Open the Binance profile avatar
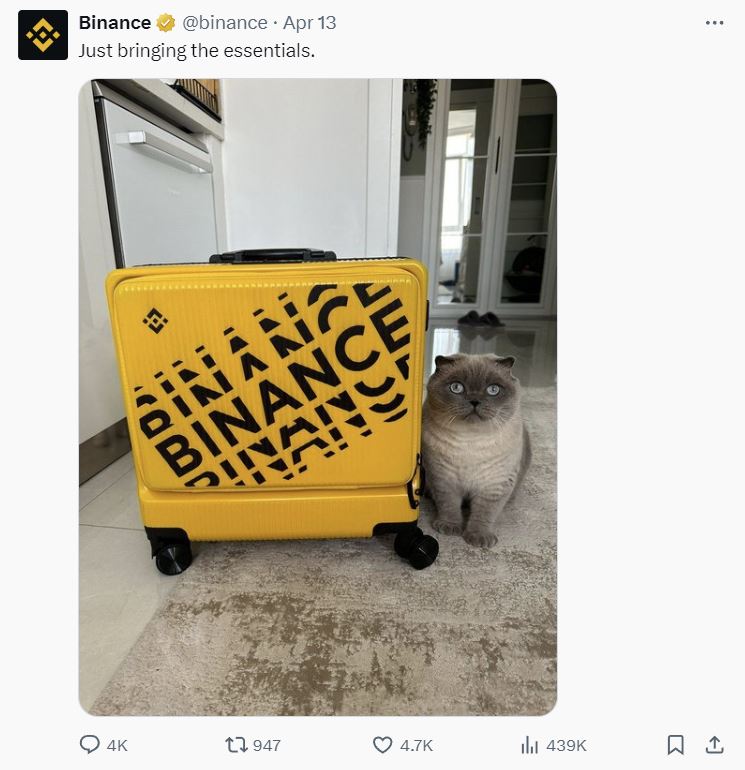Screen dimensions: 745x770 coord(43,35)
